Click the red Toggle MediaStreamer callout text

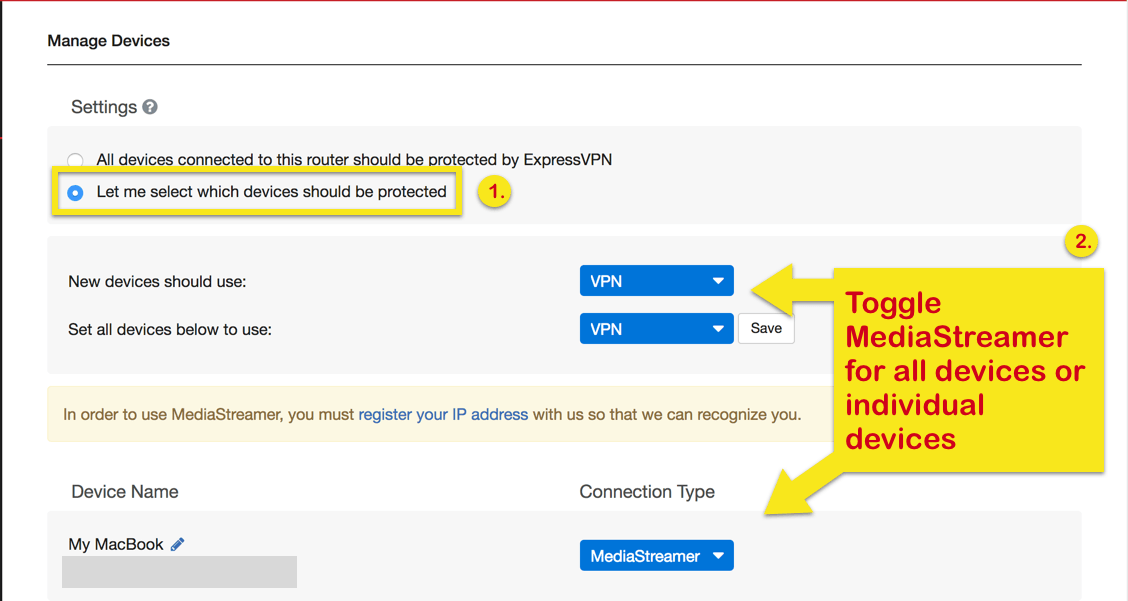[965, 371]
